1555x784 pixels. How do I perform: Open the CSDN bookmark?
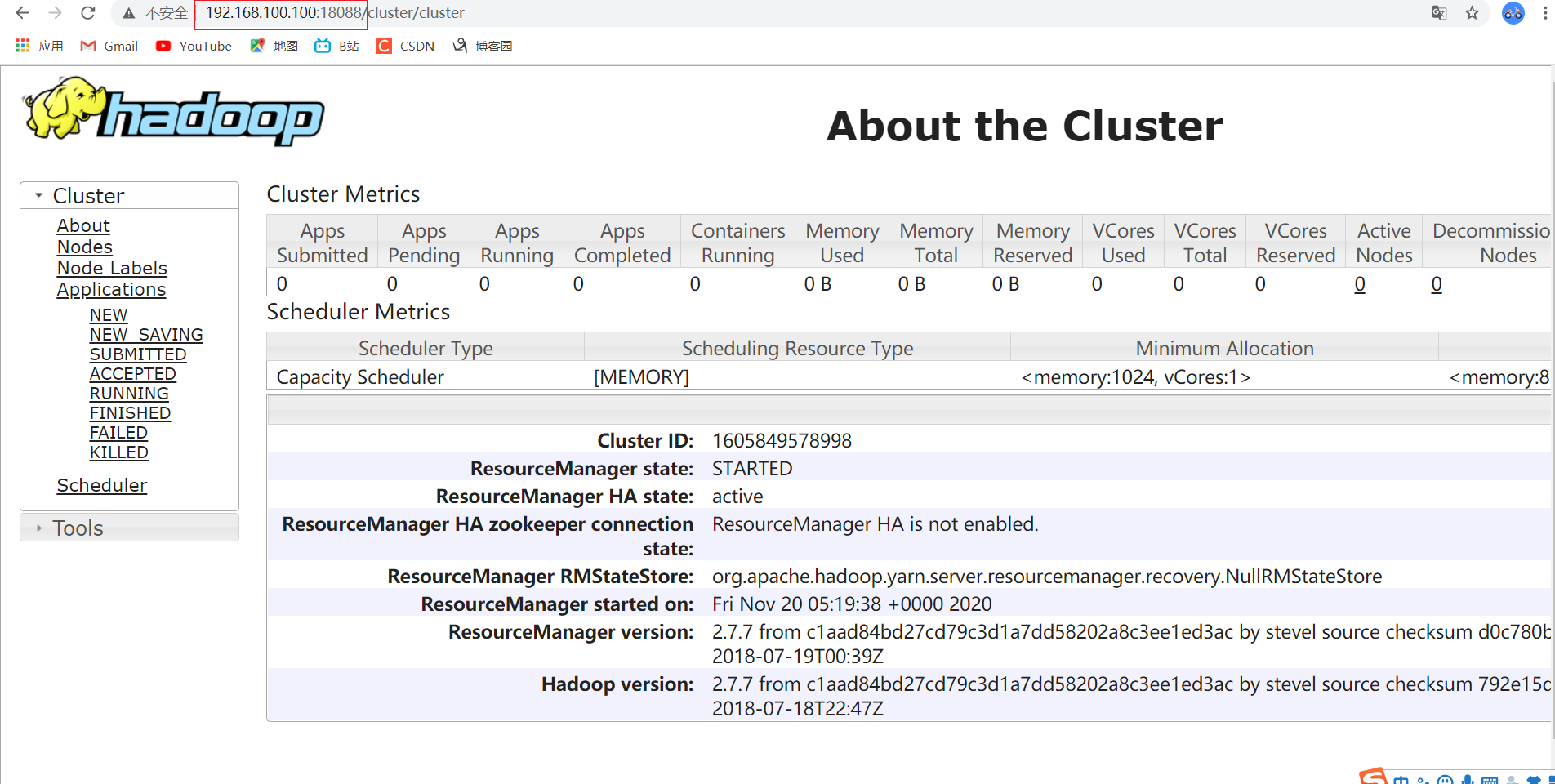click(x=405, y=46)
